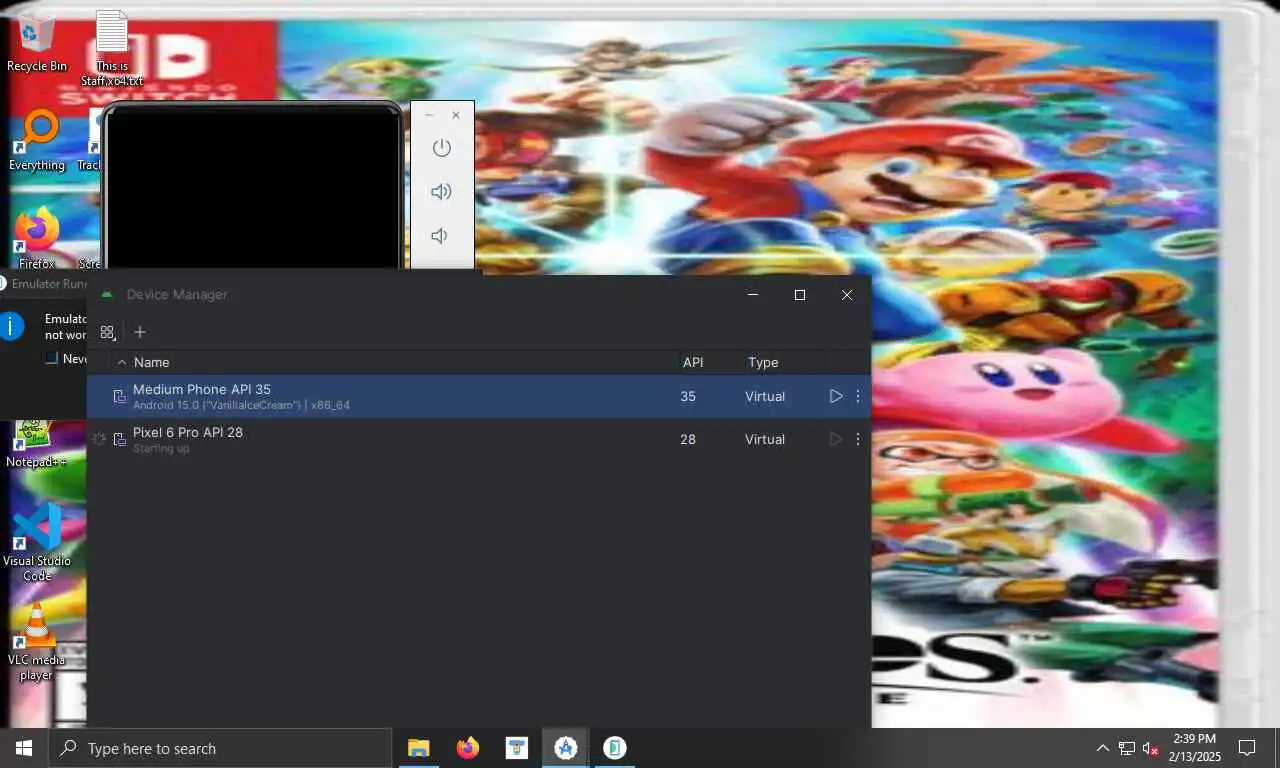Viewport: 1280px width, 768px height.
Task: Open Firefox from the taskbar
Action: click(x=467, y=748)
